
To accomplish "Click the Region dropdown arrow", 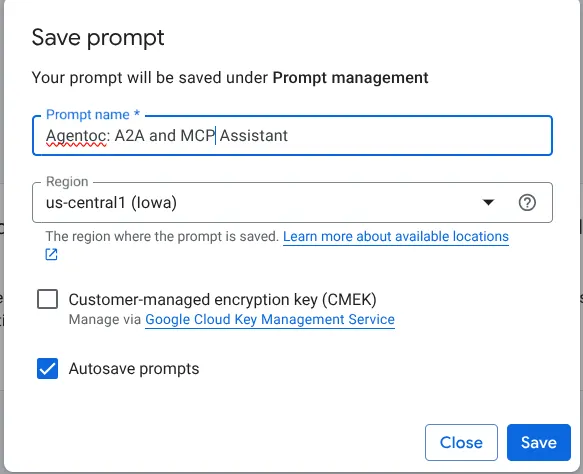I will tap(488, 202).
